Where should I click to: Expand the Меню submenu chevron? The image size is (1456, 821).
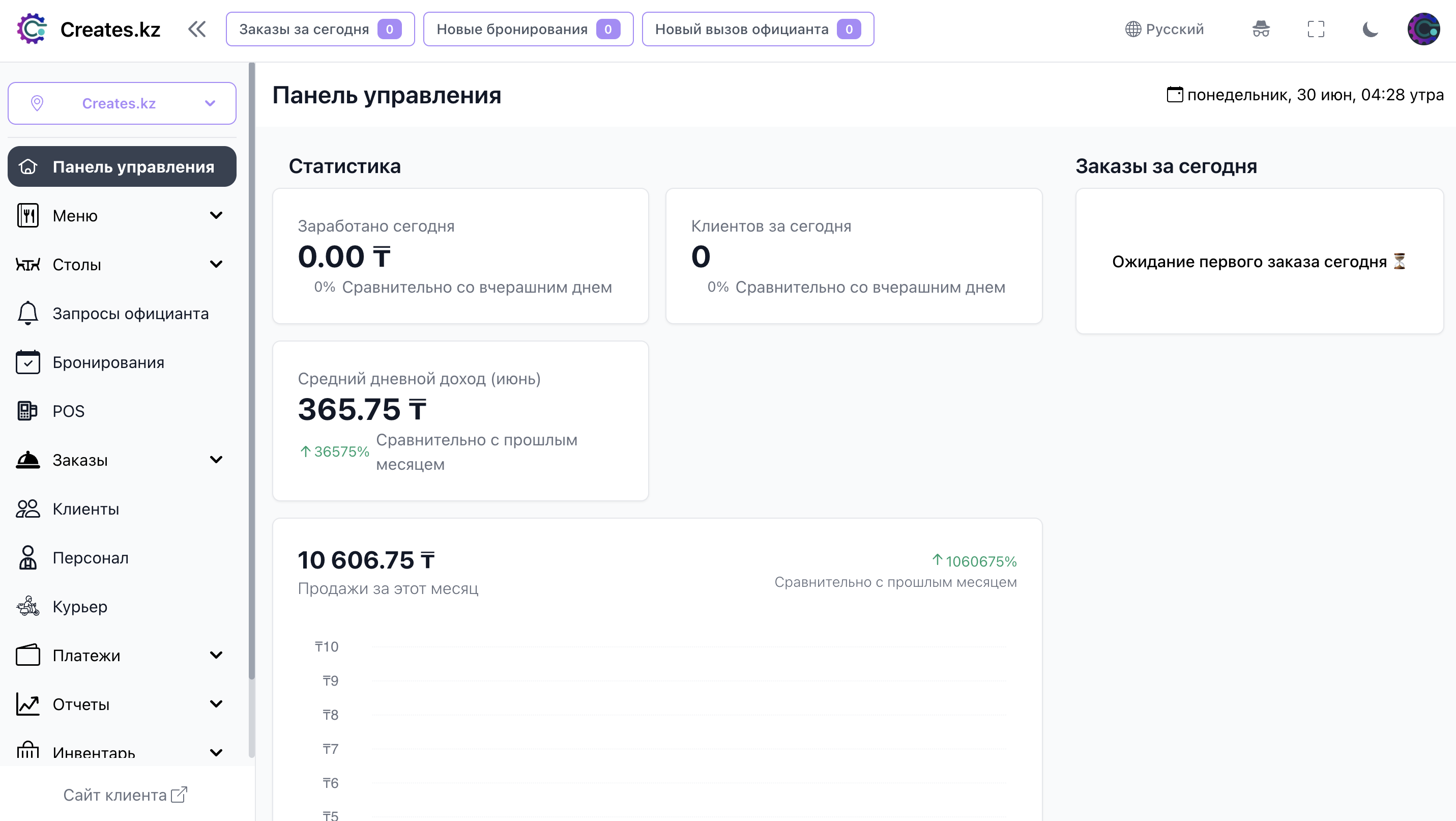click(x=216, y=215)
